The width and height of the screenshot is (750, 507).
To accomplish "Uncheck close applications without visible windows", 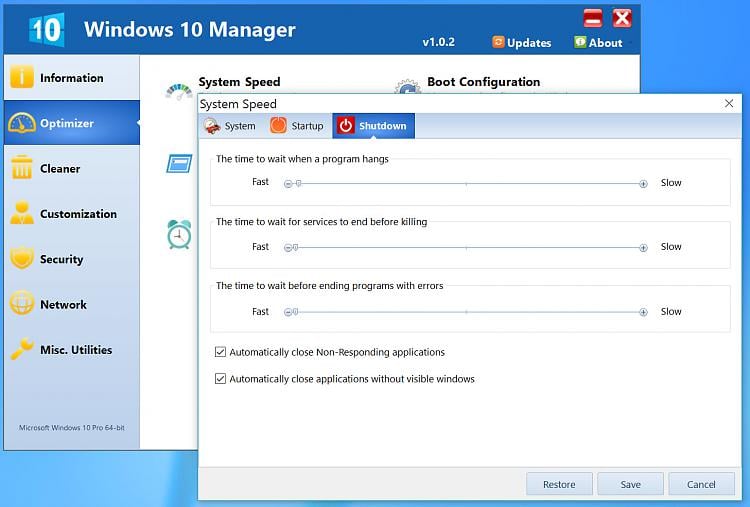I will (220, 379).
